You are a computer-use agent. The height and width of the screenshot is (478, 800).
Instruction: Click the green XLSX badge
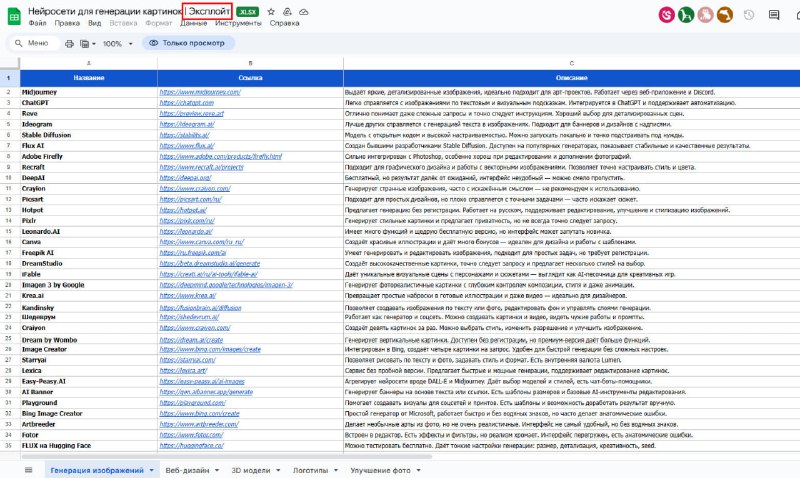(248, 12)
